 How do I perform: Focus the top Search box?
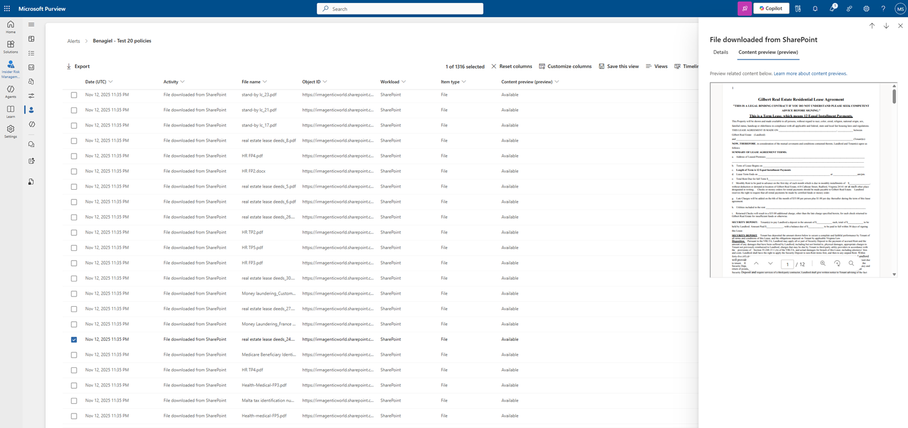tap(400, 9)
